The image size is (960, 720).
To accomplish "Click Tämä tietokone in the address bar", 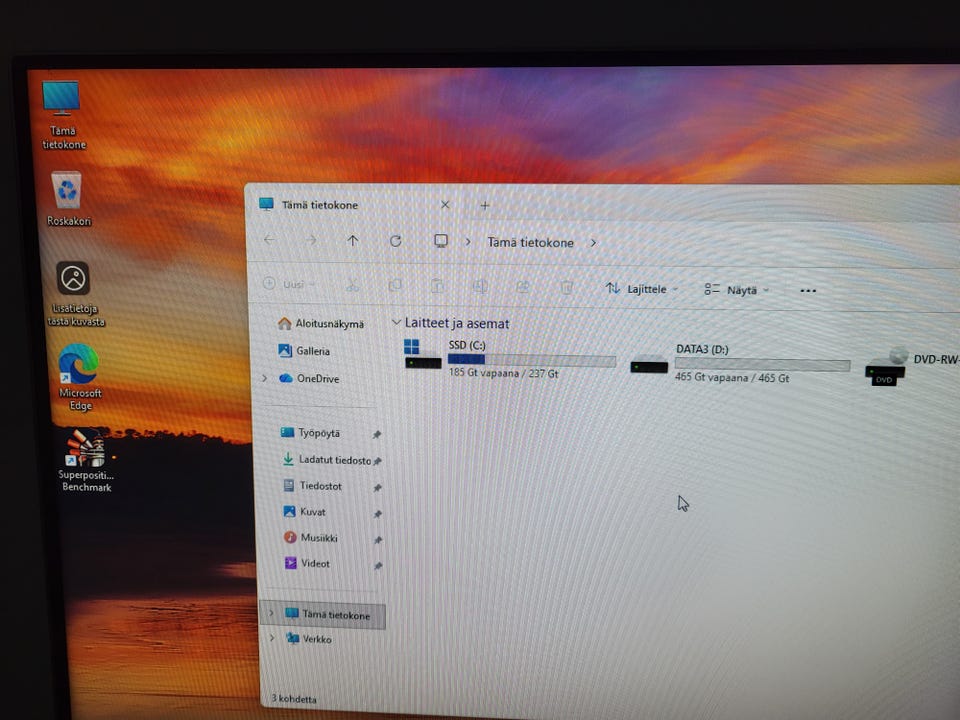I will point(530,242).
